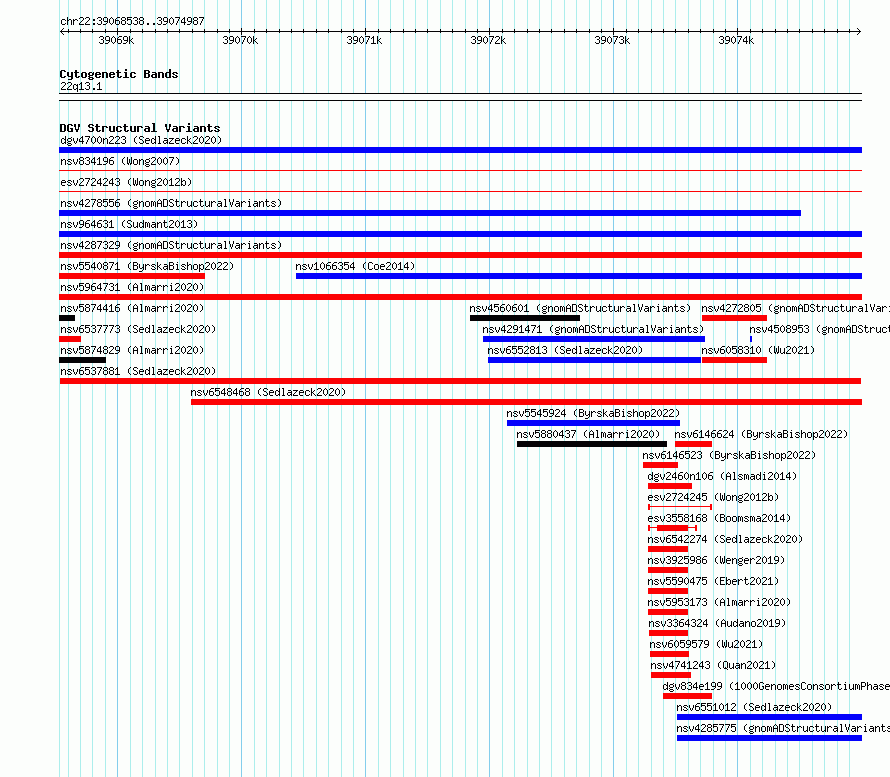This screenshot has width=890, height=777.
Task: Open the nsv6146624 (ByrskaBishop2022) label
Action: click(761, 434)
